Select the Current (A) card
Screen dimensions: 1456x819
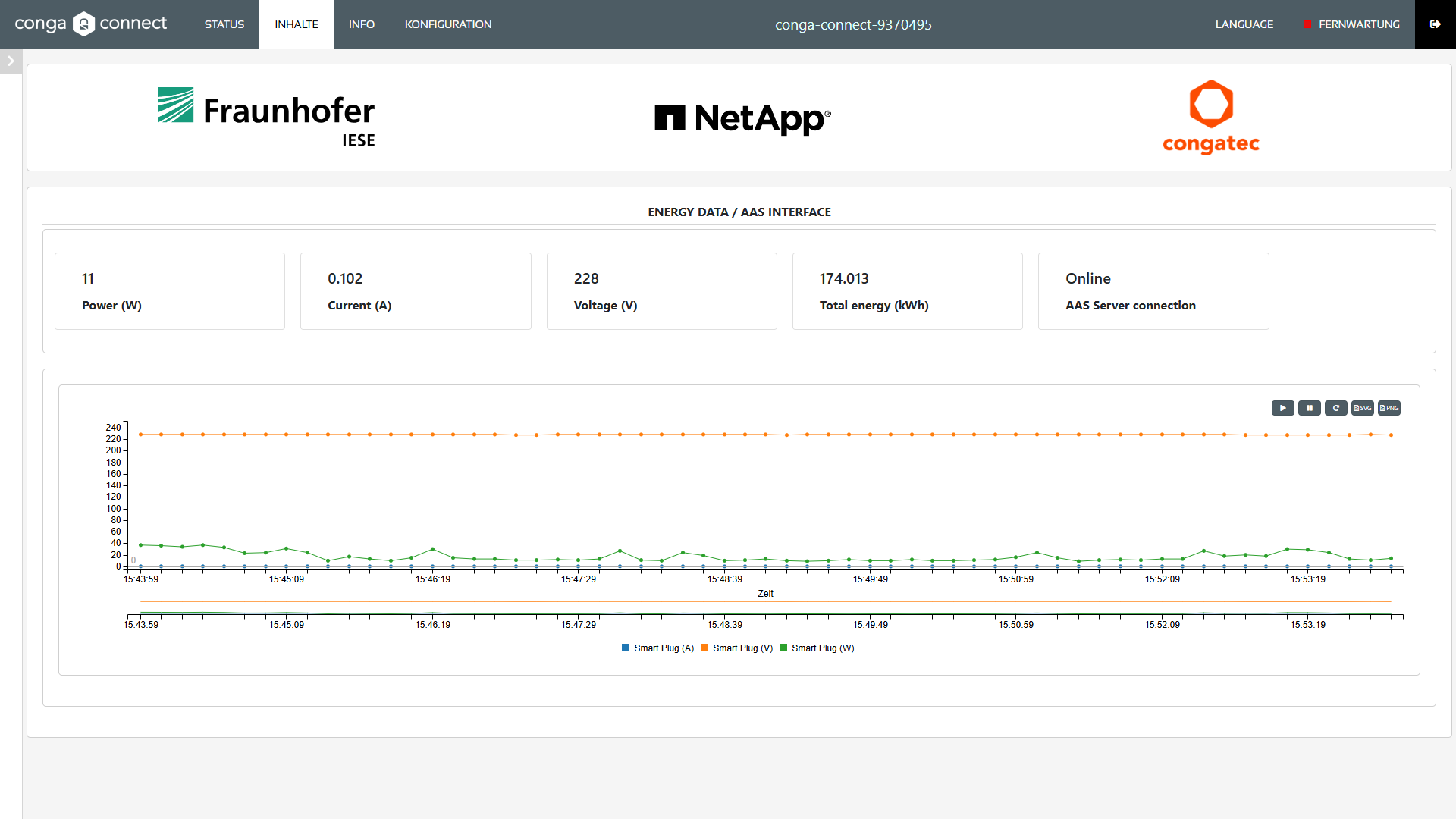click(416, 291)
